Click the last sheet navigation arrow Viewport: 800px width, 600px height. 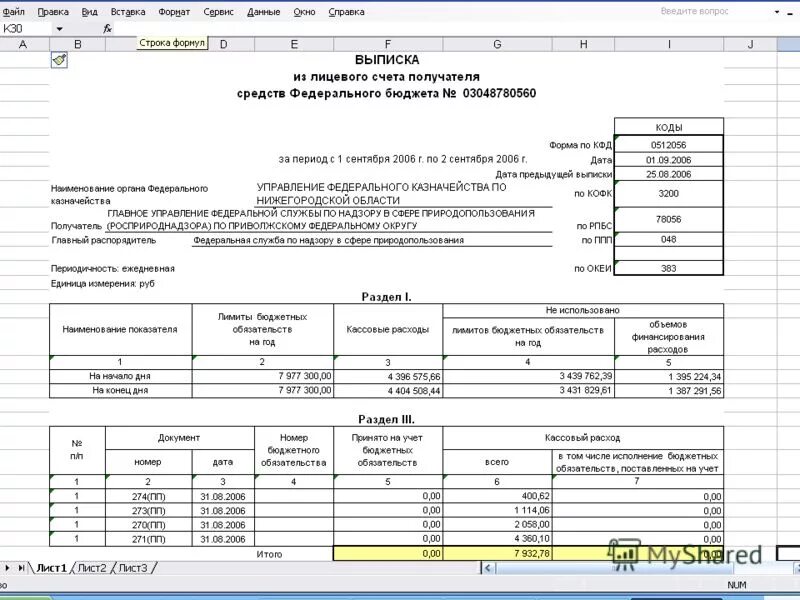point(21,568)
